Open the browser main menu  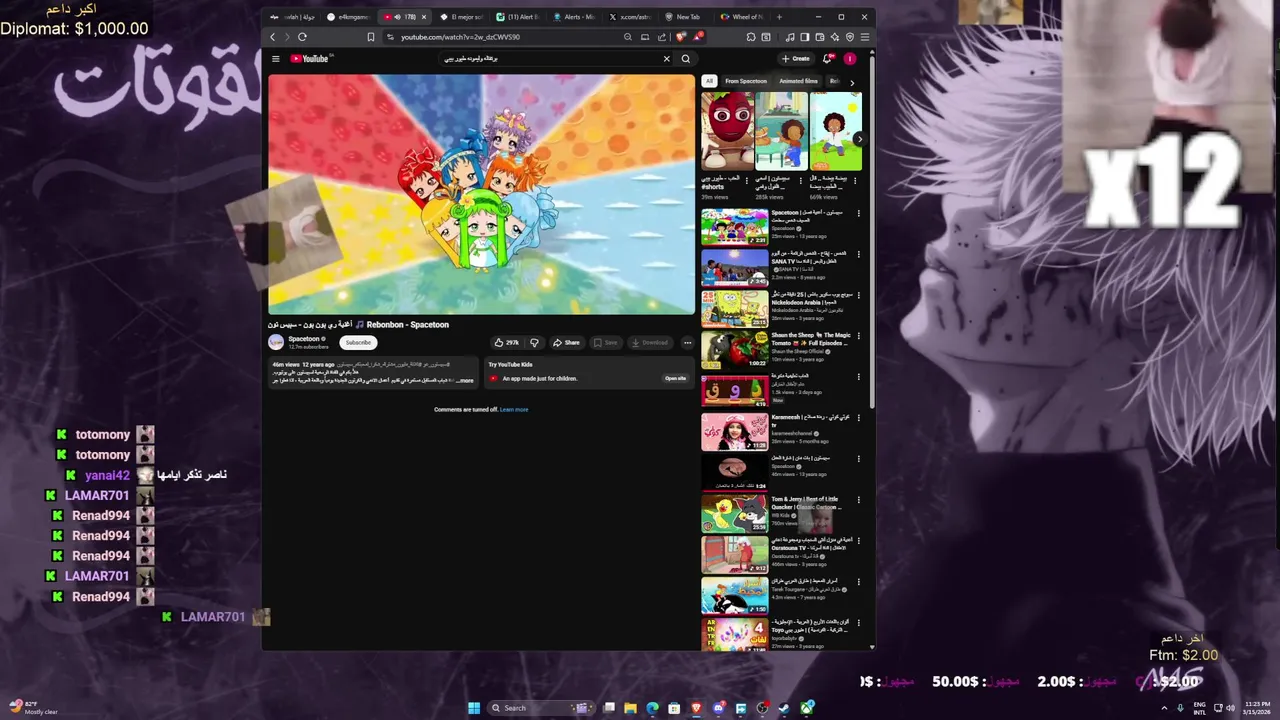pos(865,37)
